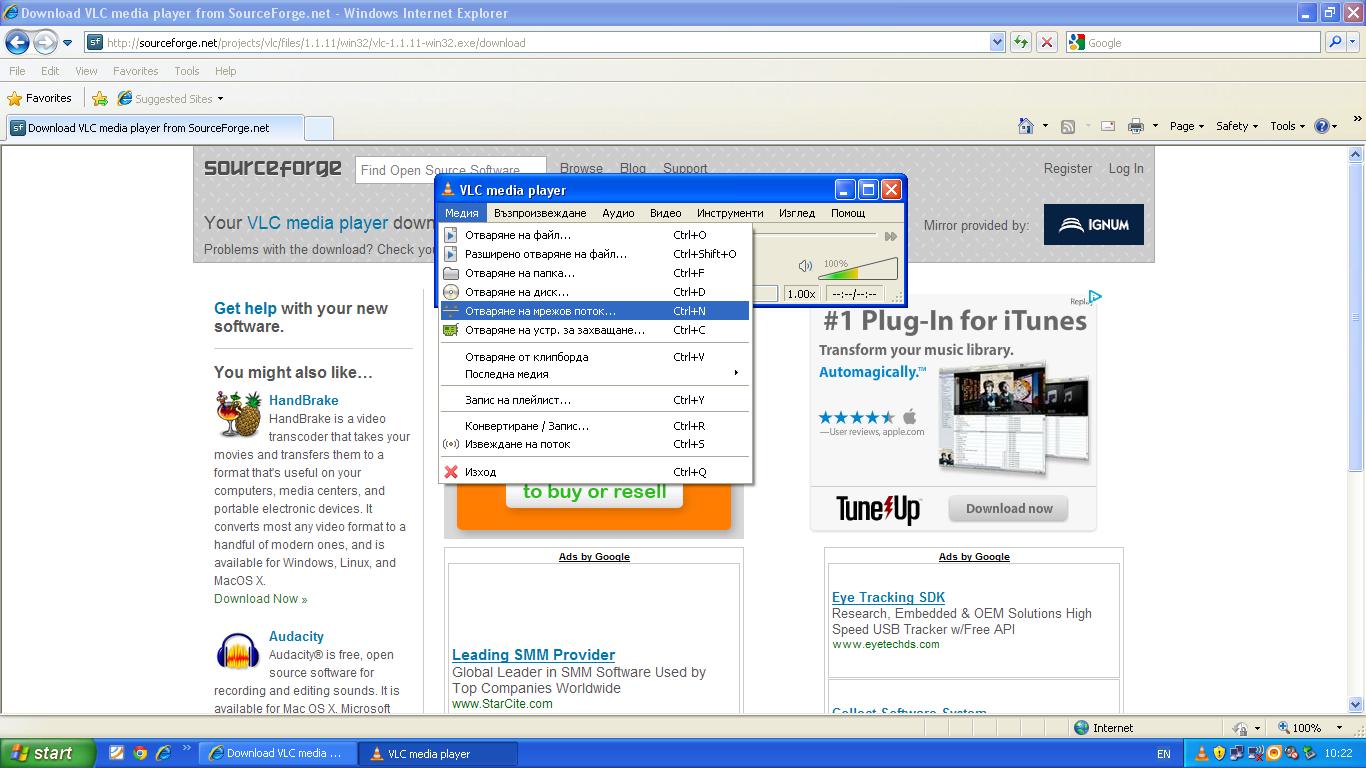Click the Chrome icon in quick launch
The image size is (1366, 768).
pos(140,753)
